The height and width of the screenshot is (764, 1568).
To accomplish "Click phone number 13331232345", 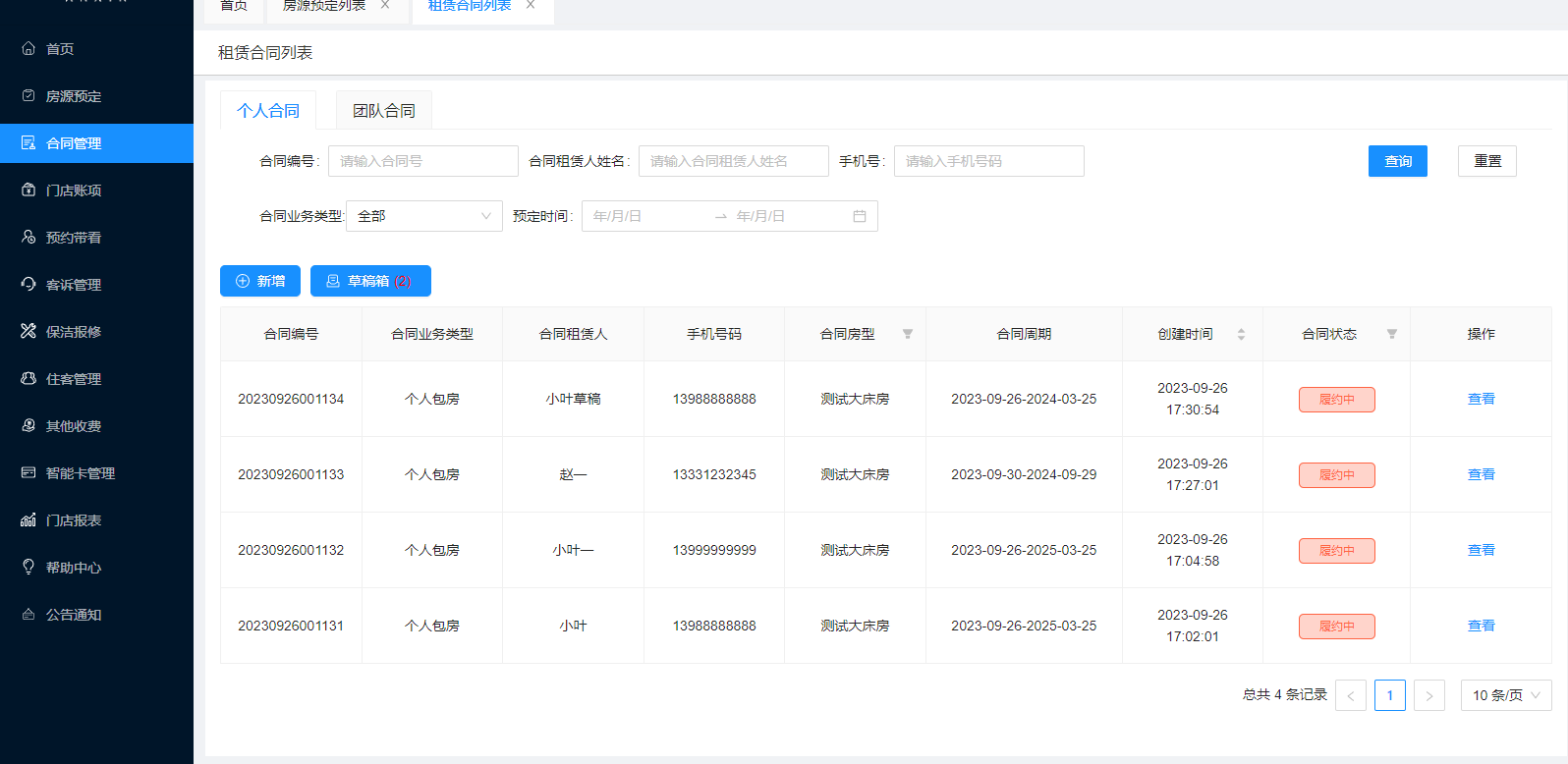I will click(x=714, y=474).
